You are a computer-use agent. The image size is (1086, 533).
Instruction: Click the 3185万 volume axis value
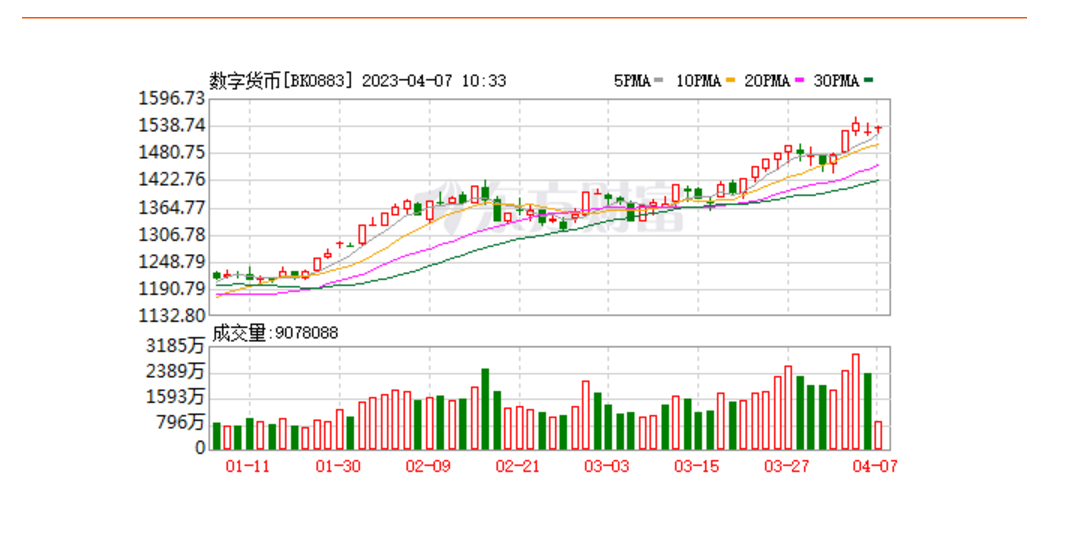pos(177,346)
